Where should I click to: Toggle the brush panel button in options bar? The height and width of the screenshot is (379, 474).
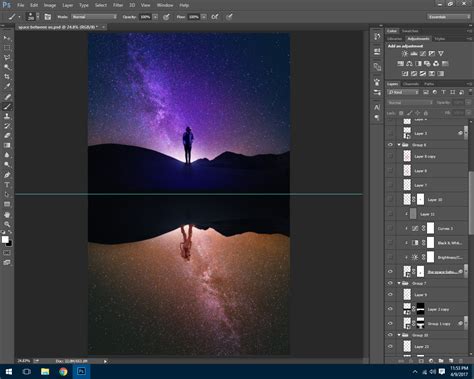(x=48, y=17)
